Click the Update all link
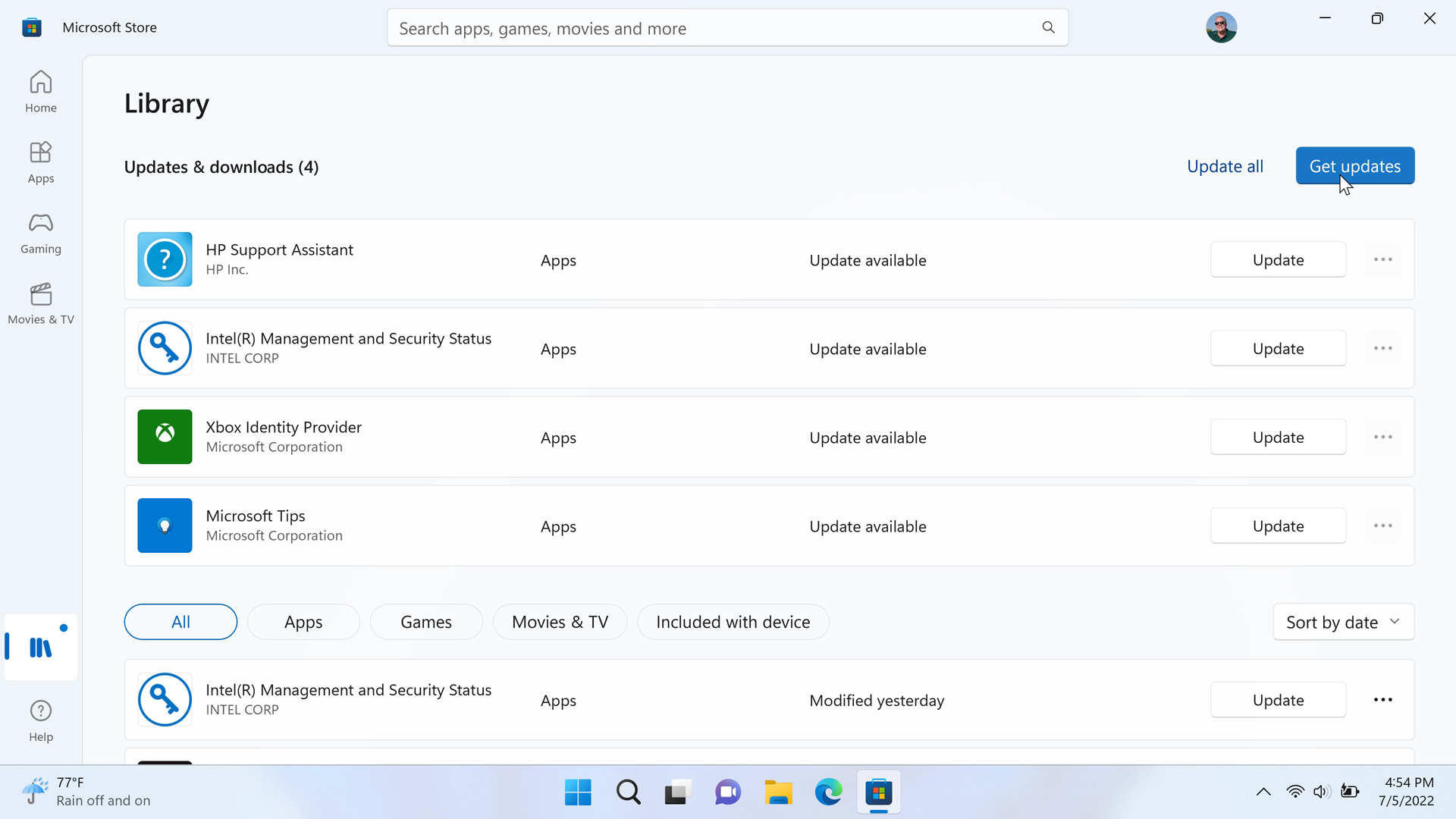Image resolution: width=1456 pixels, height=819 pixels. [1225, 166]
